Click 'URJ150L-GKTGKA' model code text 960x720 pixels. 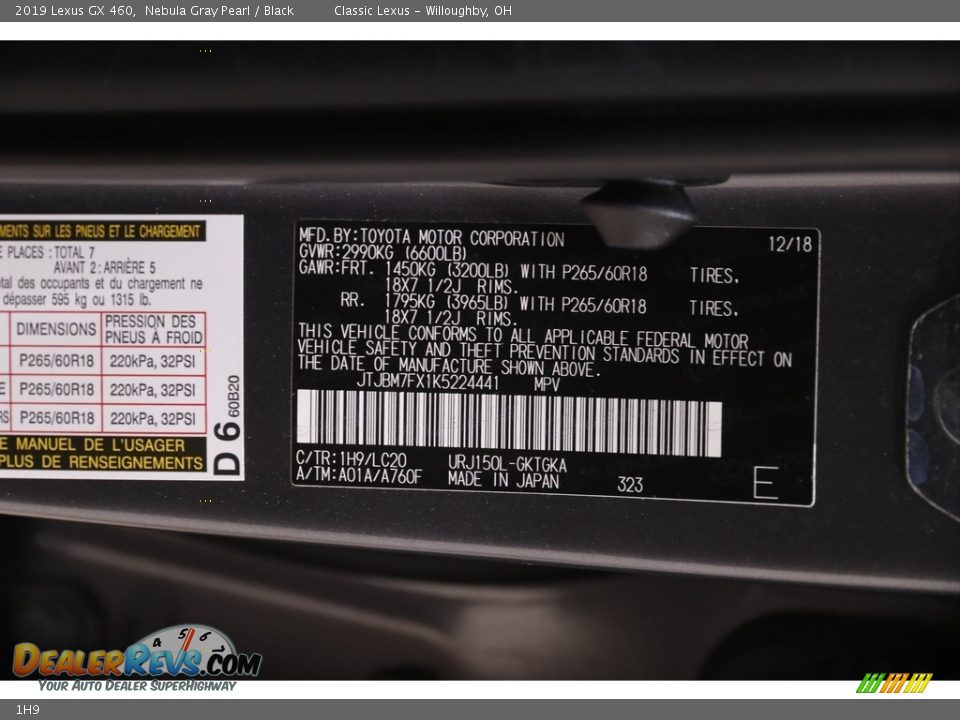pos(507,463)
